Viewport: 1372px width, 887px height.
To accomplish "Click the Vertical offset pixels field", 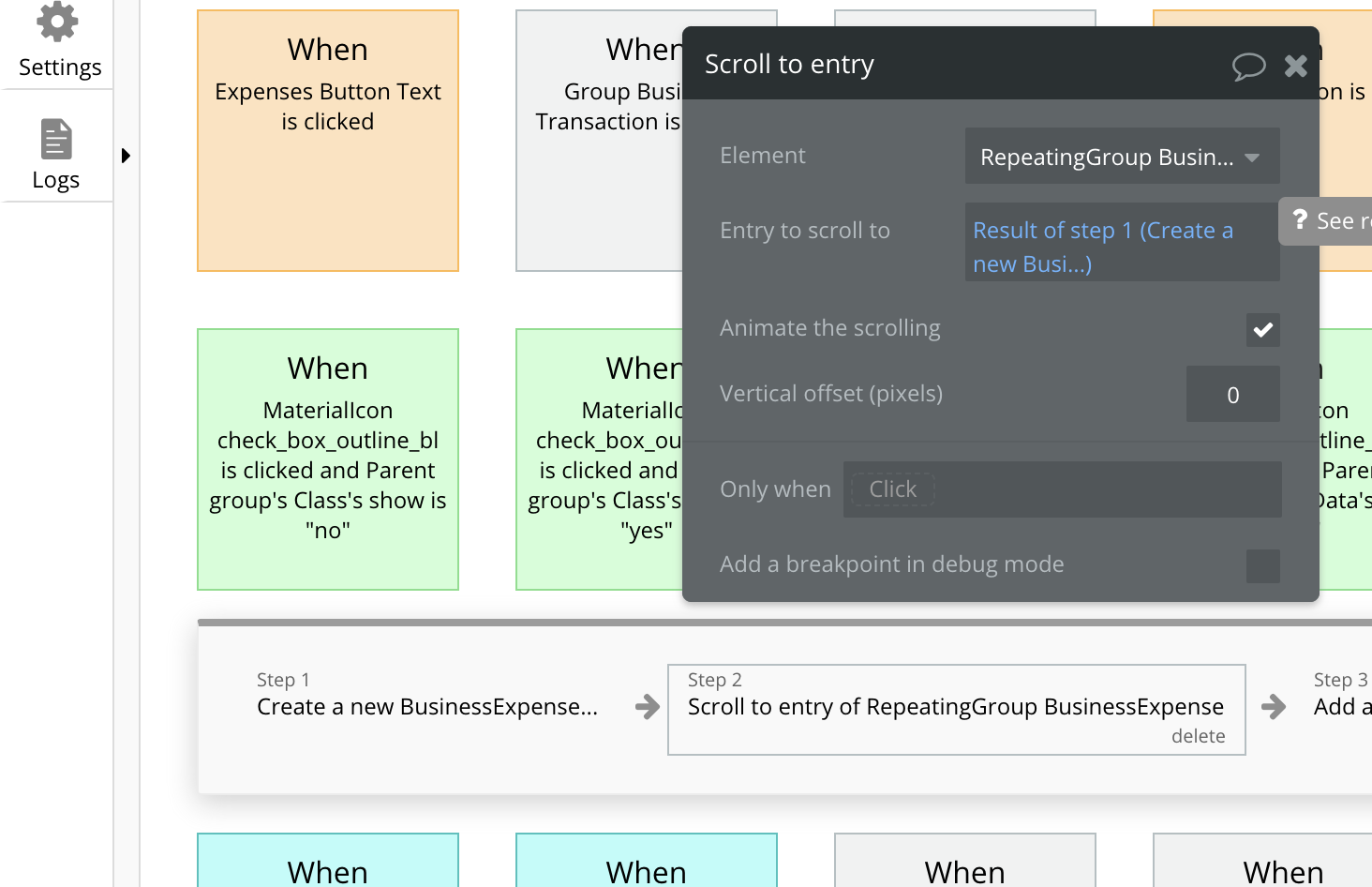I will [x=1232, y=395].
